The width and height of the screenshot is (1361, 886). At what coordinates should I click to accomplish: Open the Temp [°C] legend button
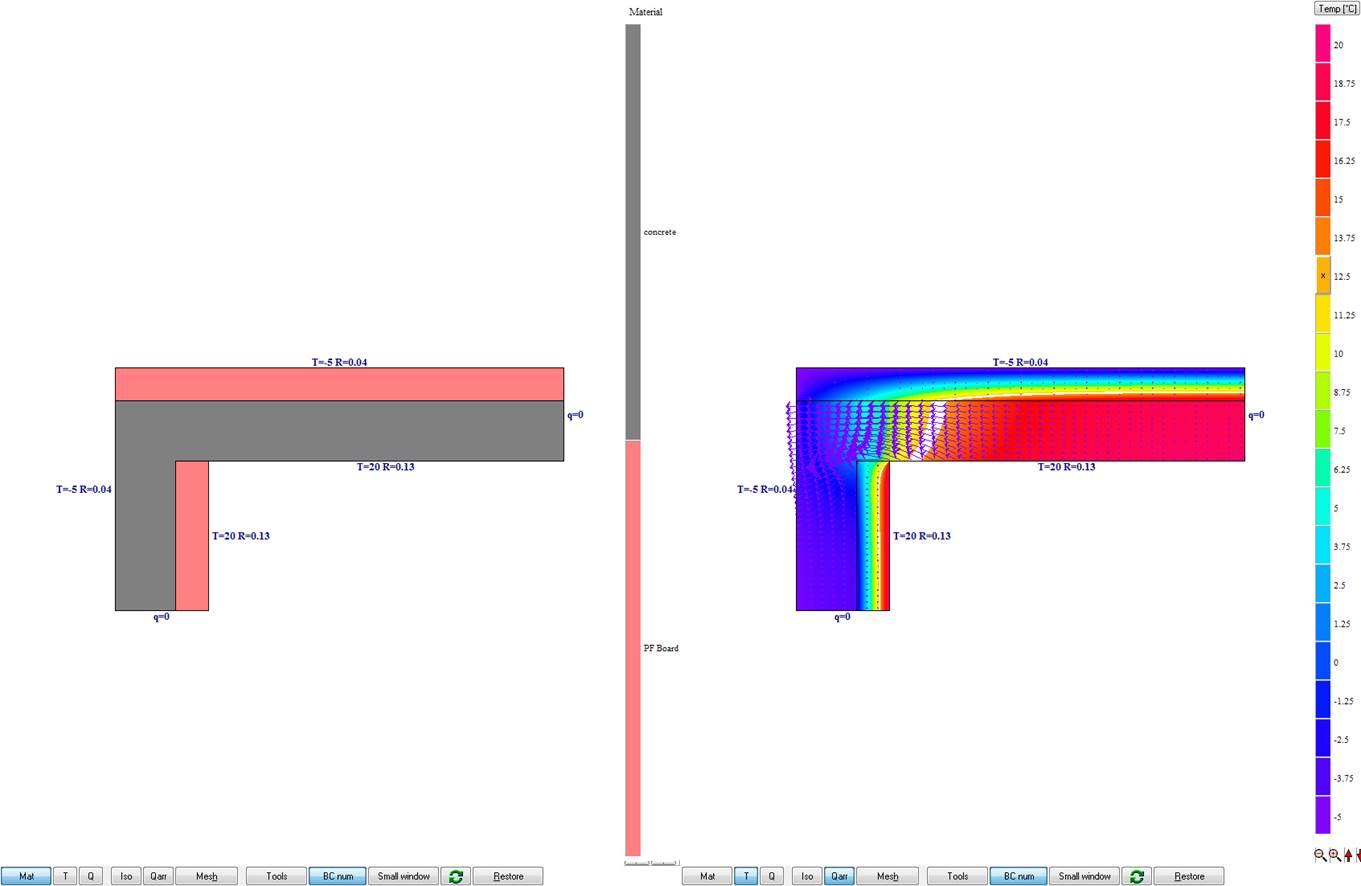click(1336, 9)
